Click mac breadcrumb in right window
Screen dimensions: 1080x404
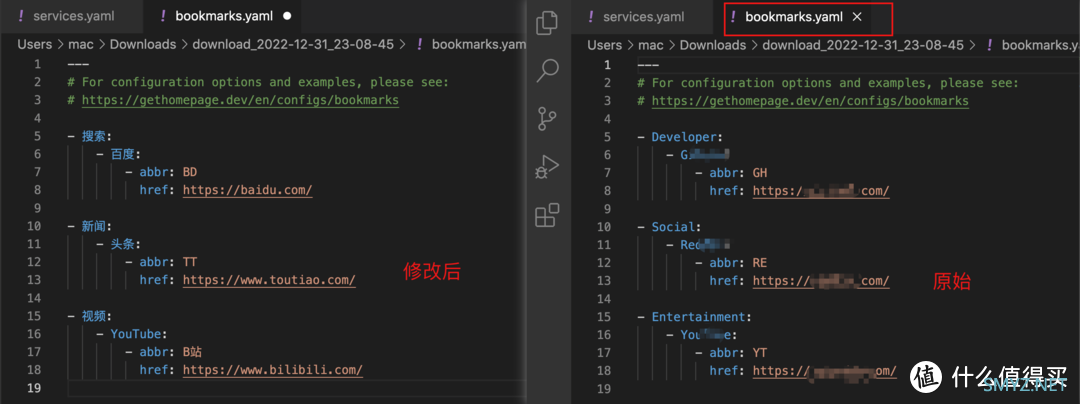pyautogui.click(x=650, y=45)
